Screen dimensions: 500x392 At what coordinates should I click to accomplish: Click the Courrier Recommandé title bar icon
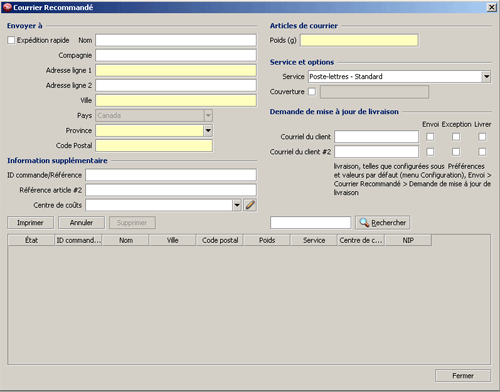(7, 7)
